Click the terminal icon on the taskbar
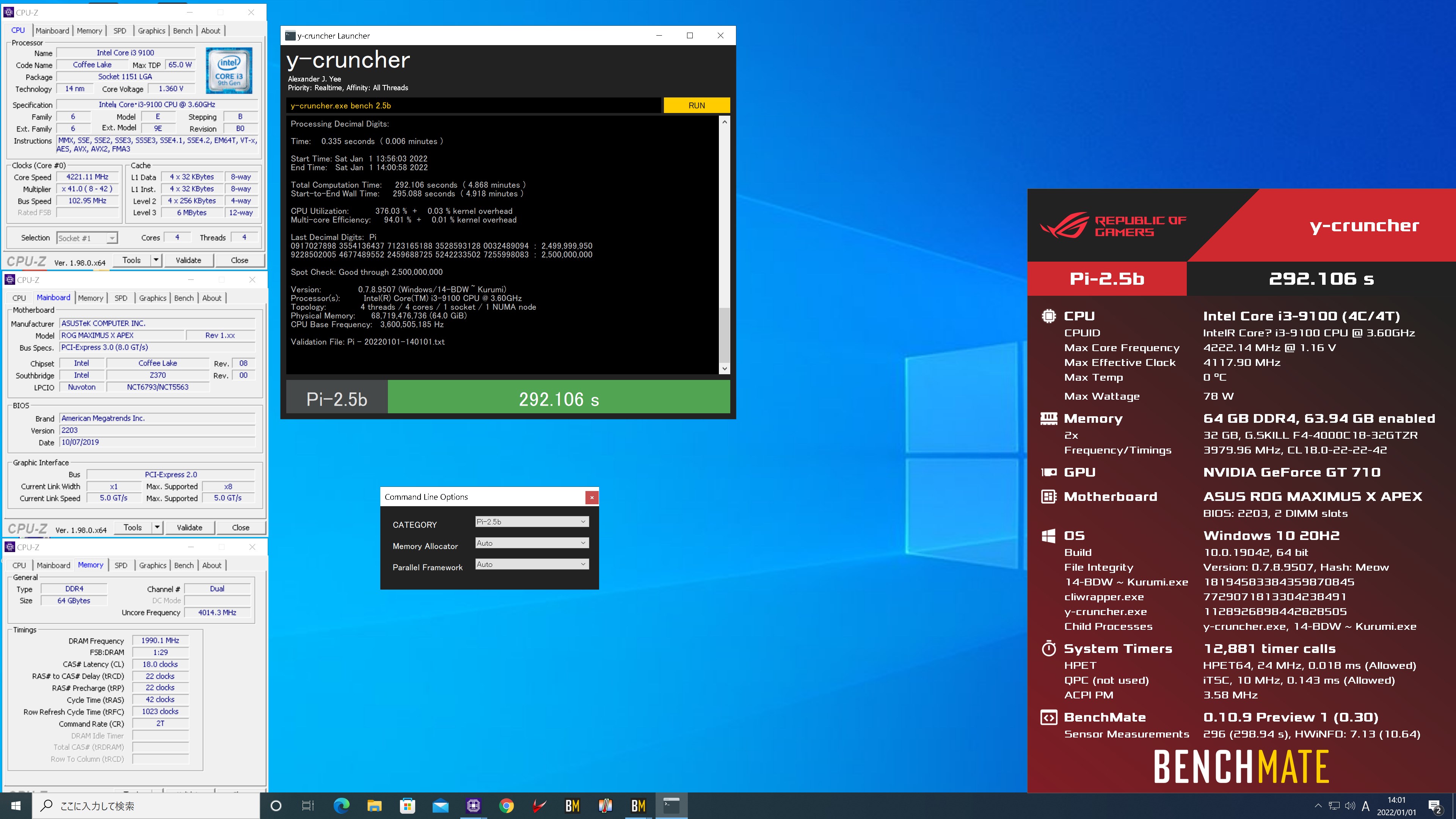 (x=672, y=805)
